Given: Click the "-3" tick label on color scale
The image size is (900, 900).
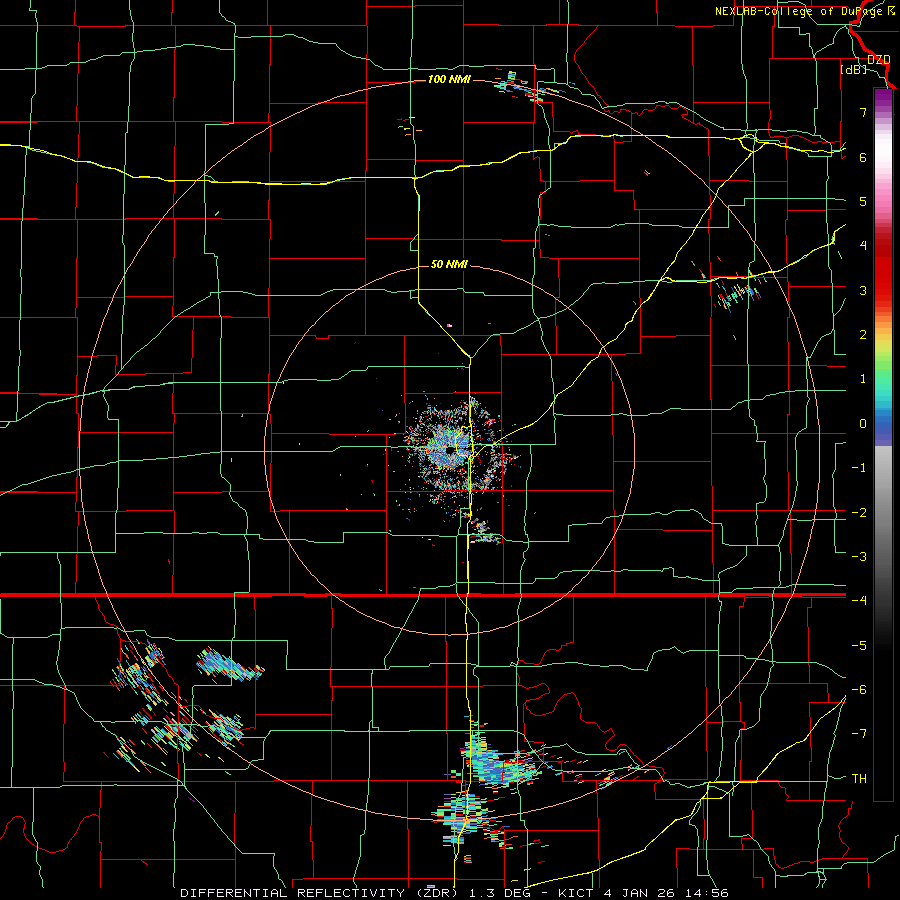Looking at the screenshot, I should [859, 557].
